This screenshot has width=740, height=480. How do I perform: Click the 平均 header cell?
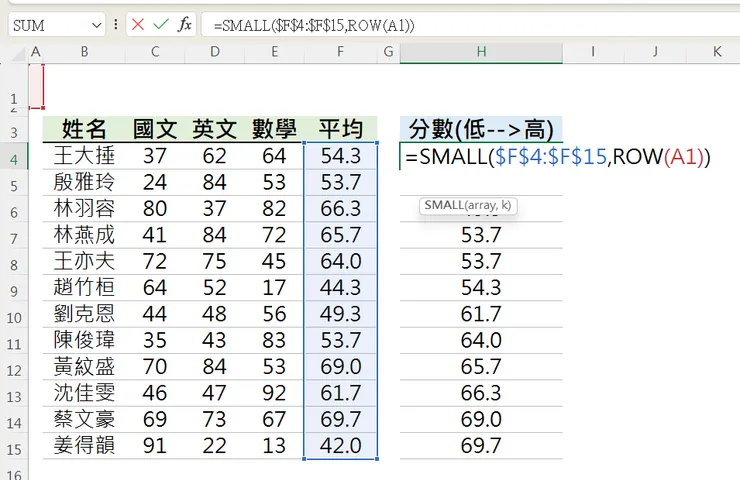tap(340, 129)
